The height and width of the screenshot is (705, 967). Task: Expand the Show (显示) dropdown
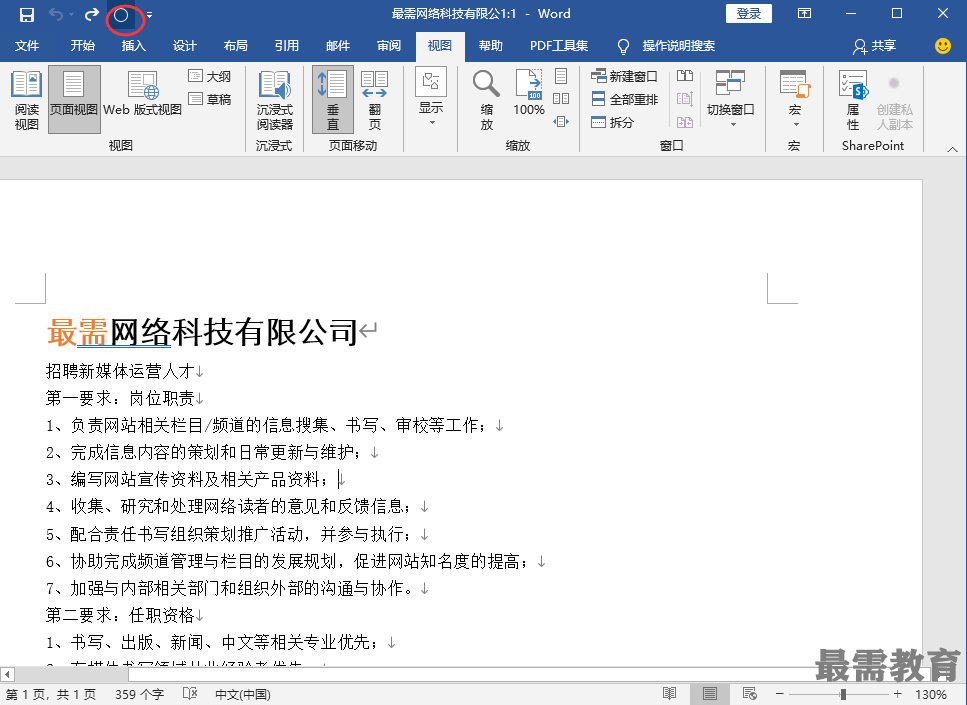pyautogui.click(x=431, y=97)
